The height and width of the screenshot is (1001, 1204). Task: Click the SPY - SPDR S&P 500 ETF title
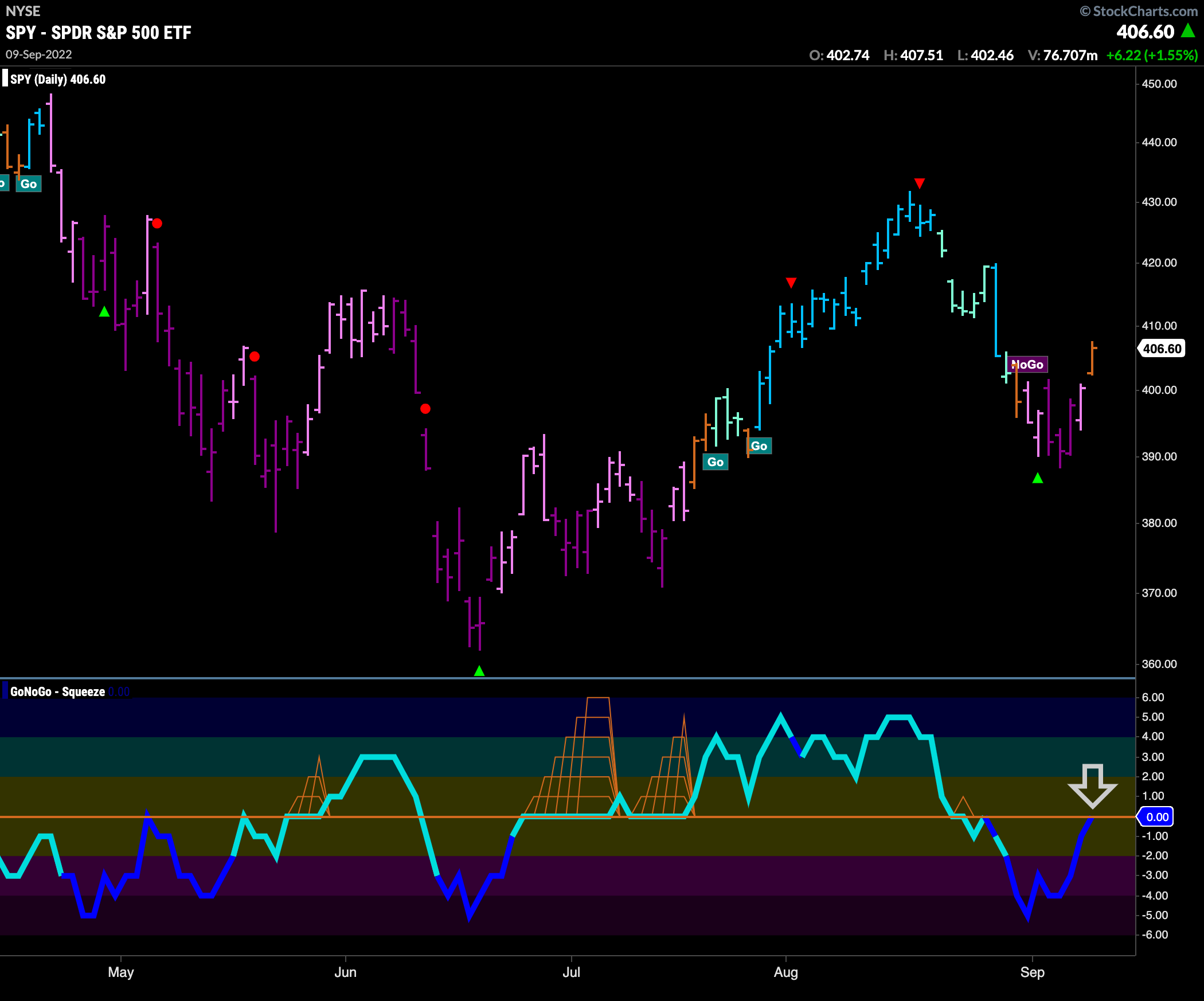99,33
